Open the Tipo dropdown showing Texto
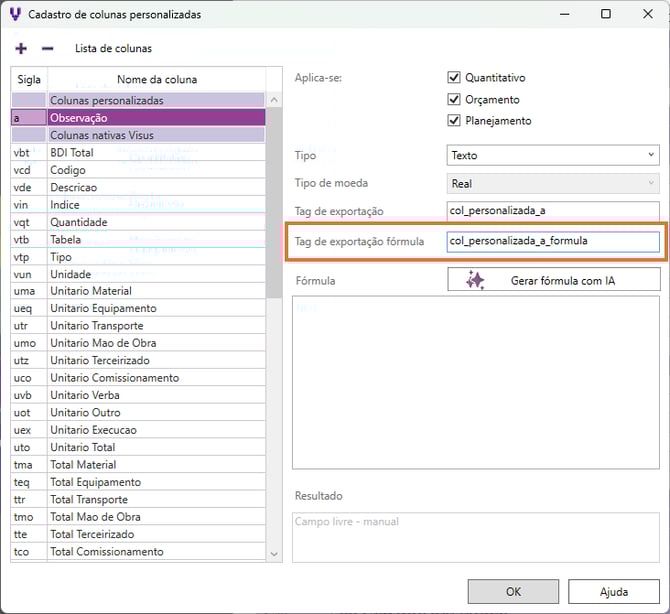The image size is (670, 614). [x=552, y=155]
